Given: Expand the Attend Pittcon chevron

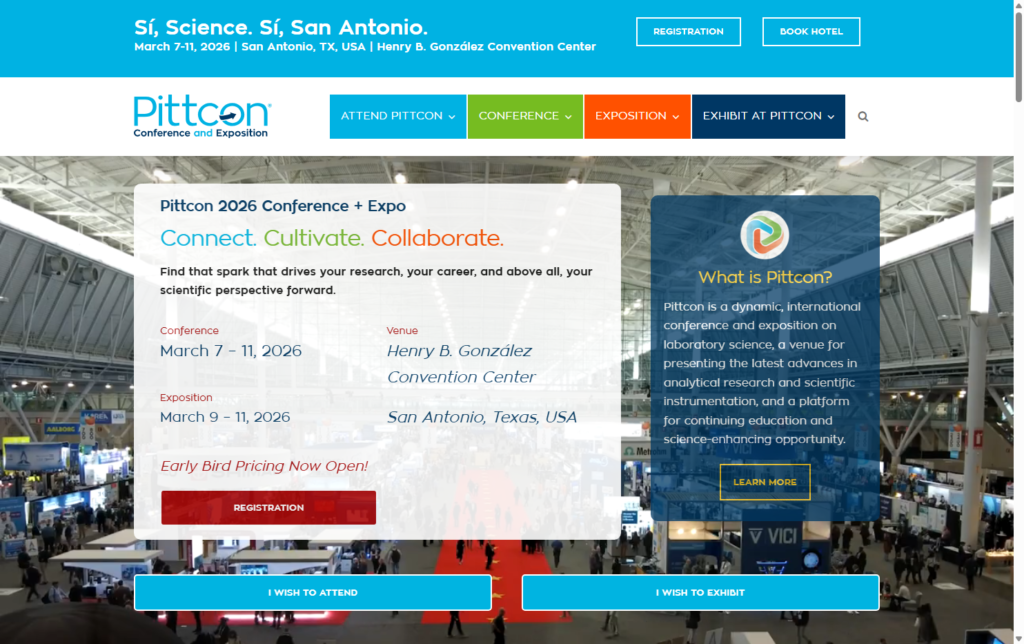Looking at the screenshot, I should click(452, 117).
